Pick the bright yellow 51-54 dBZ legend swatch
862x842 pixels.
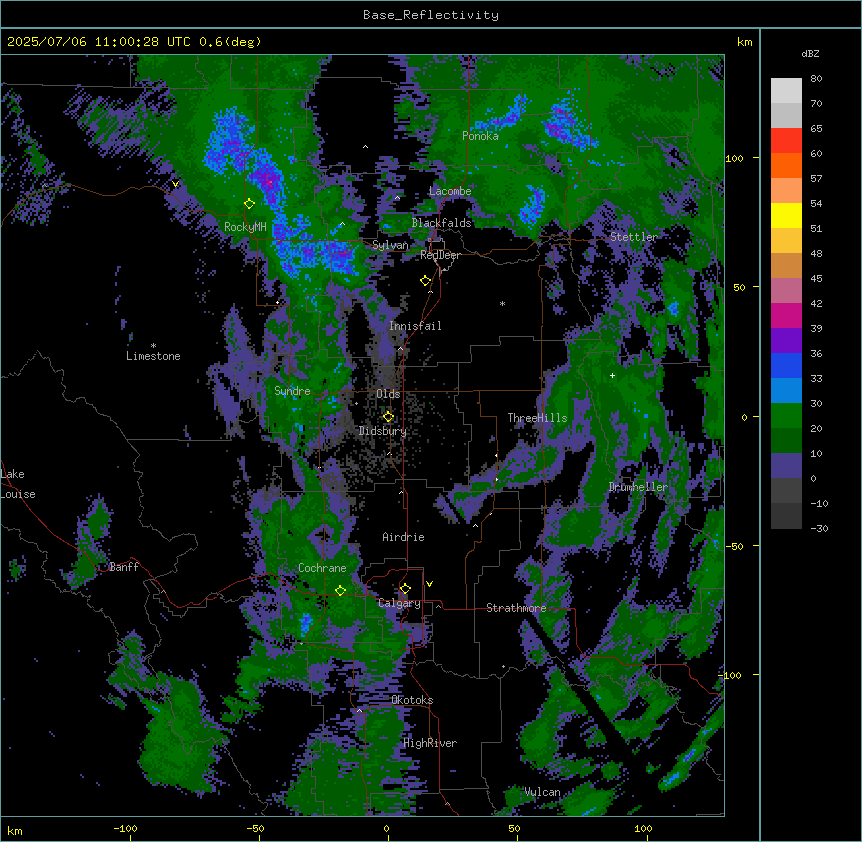click(786, 216)
